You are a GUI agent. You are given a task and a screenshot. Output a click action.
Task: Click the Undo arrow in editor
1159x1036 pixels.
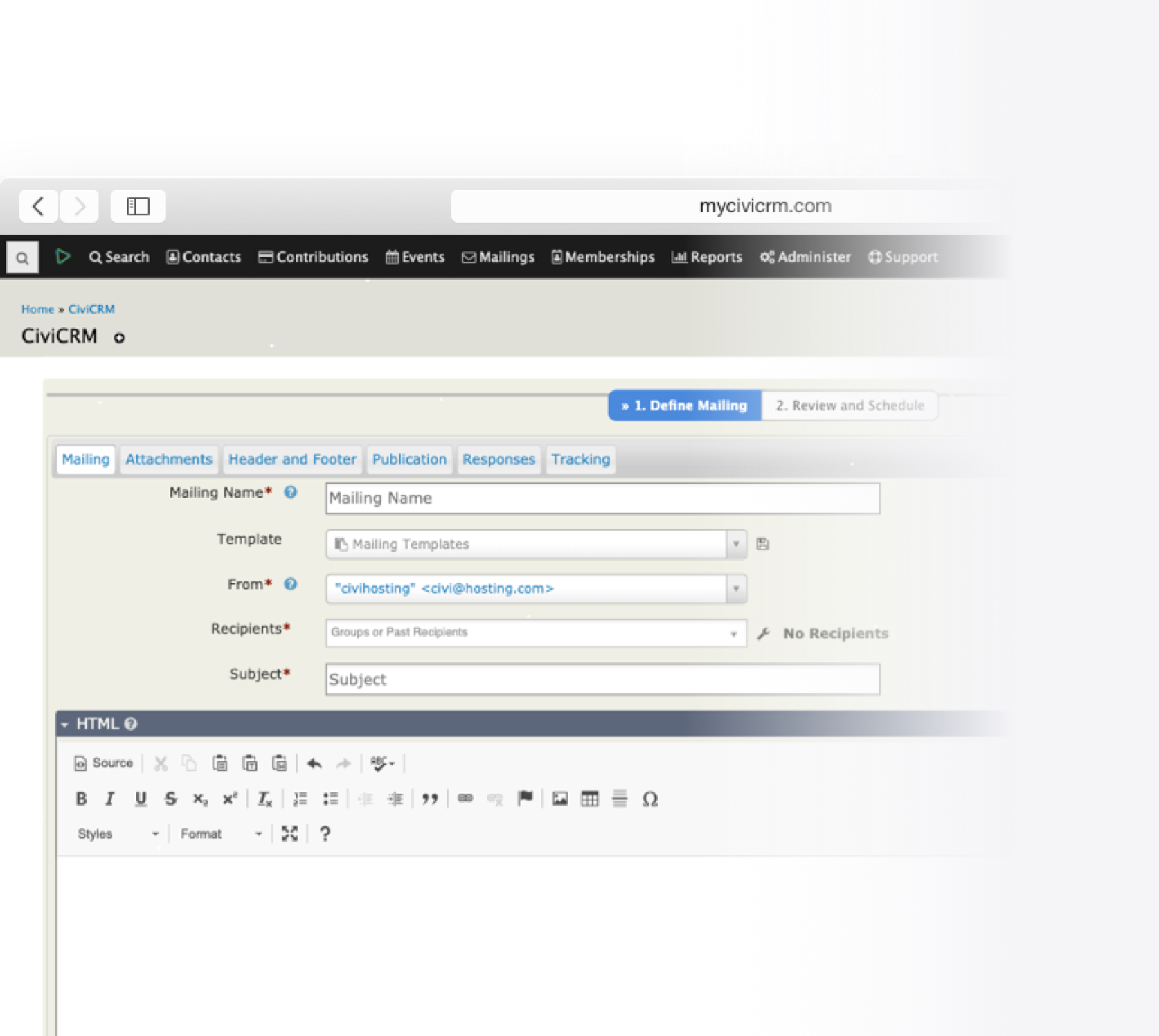[314, 763]
